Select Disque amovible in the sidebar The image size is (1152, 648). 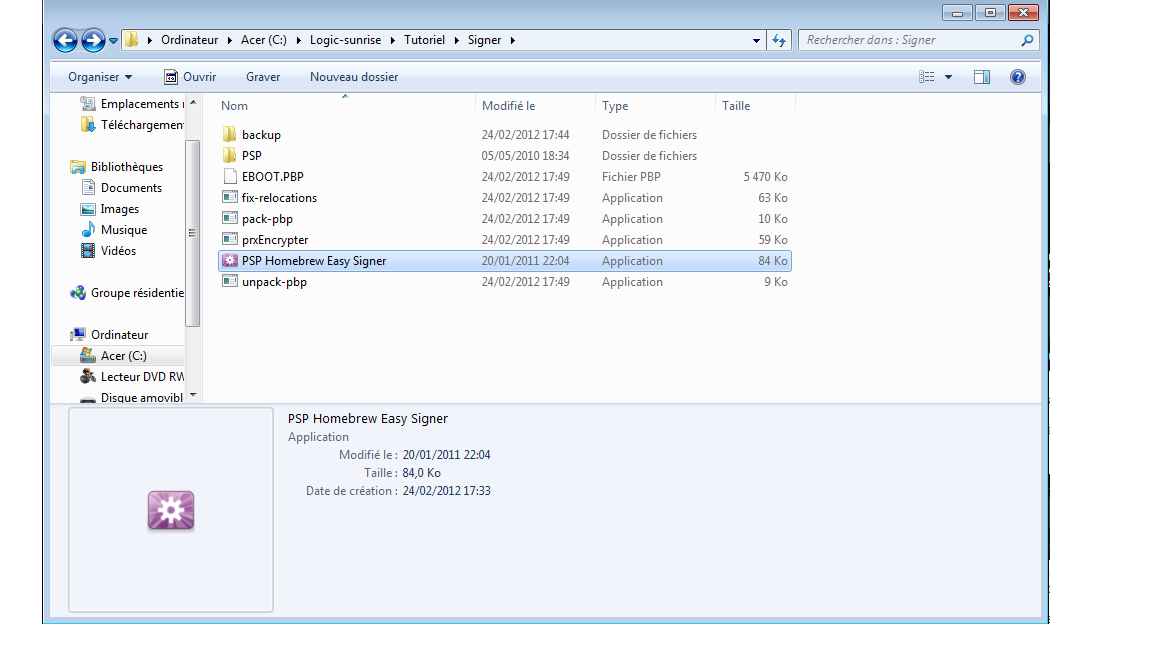pyautogui.click(x=132, y=397)
